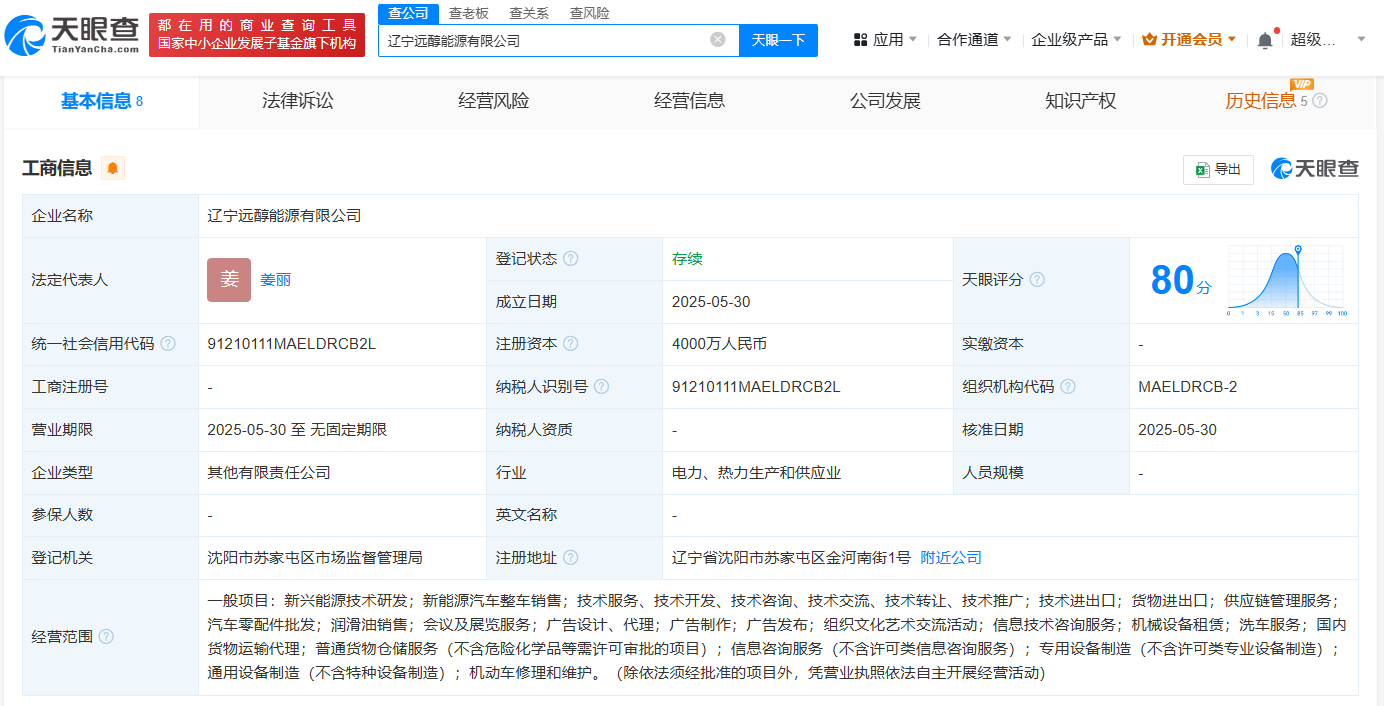Click help icon next to 经营范围
1384x706 pixels.
[106, 637]
